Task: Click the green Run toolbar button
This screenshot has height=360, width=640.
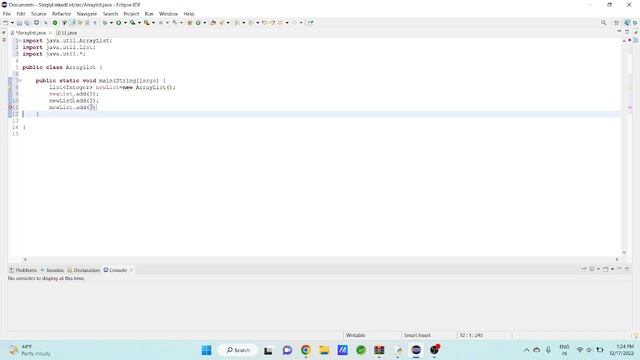Action: 119,23
